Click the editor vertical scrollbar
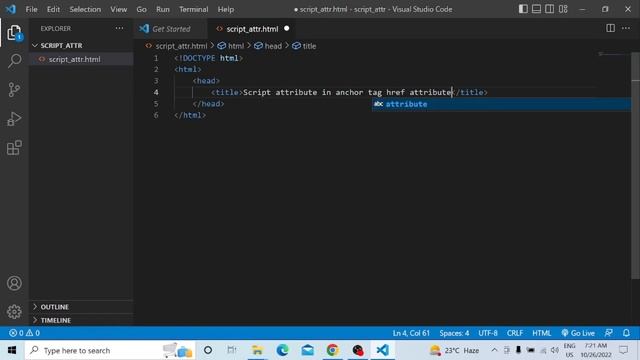Image resolution: width=640 pixels, height=360 pixels. click(x=635, y=165)
